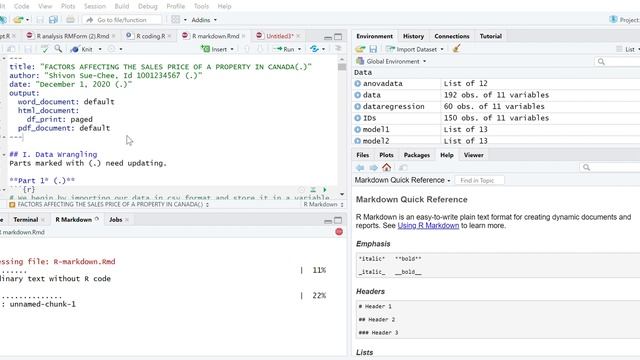Stop the rendering with red stop icon
The width and height of the screenshot is (640, 360).
pos(339,232)
